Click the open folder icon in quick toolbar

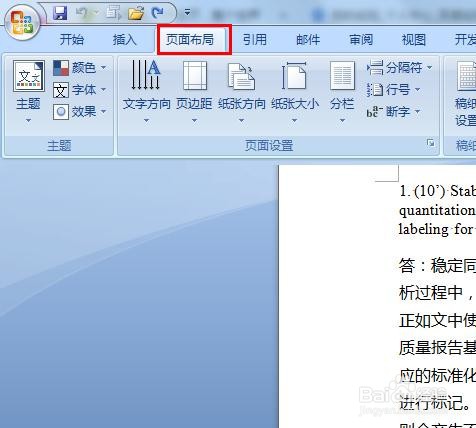pyautogui.click(x=136, y=13)
